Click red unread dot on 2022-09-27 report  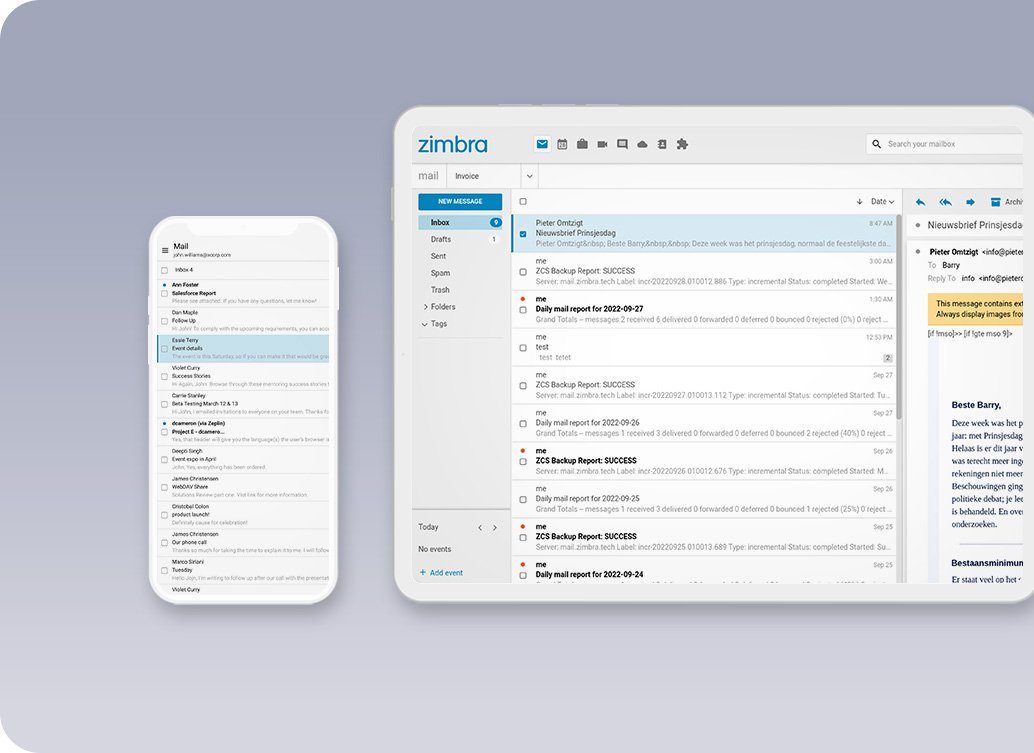[x=523, y=299]
